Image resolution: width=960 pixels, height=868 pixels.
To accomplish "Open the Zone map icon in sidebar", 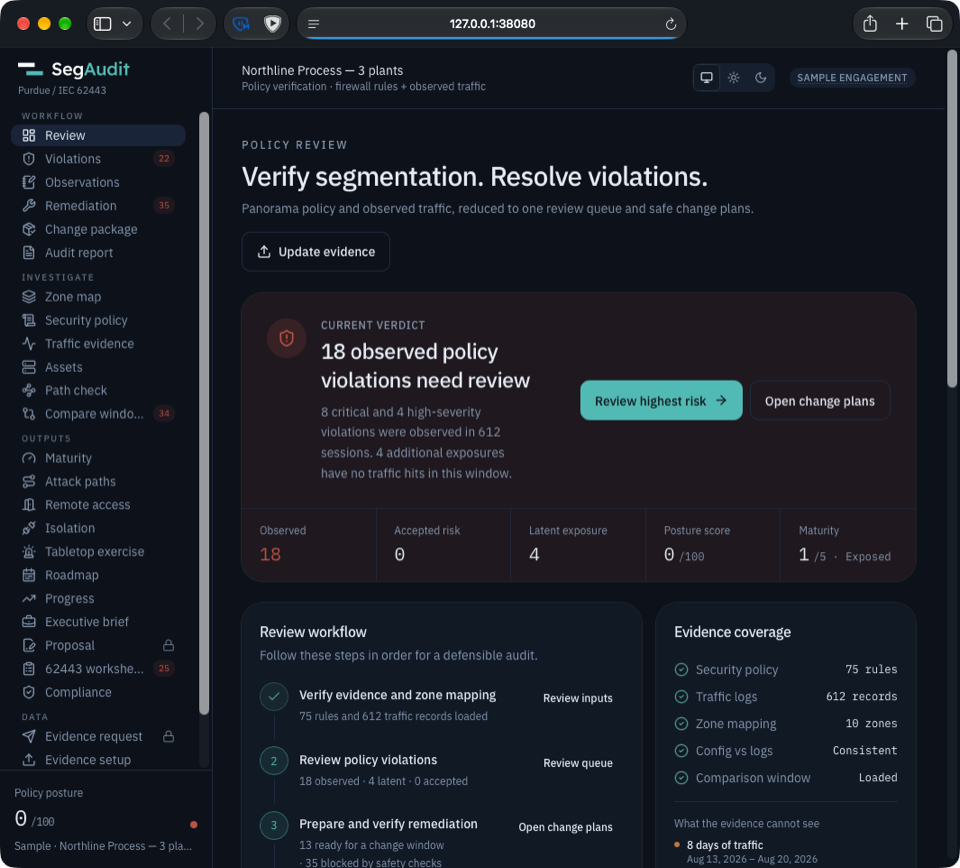I will (x=29, y=297).
